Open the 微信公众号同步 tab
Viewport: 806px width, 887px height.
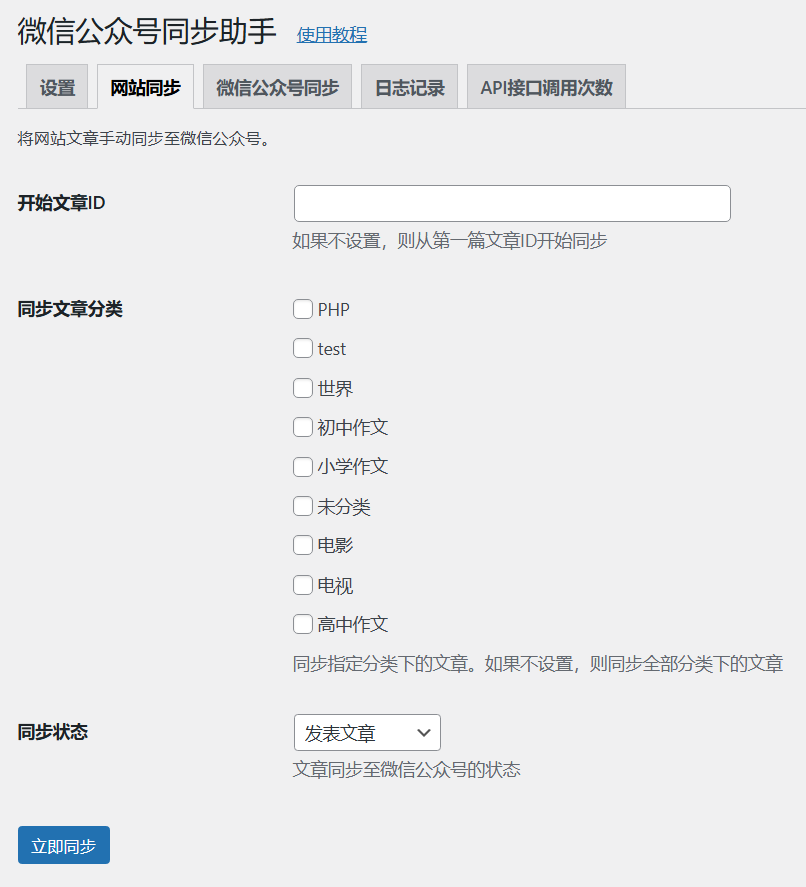coord(277,87)
